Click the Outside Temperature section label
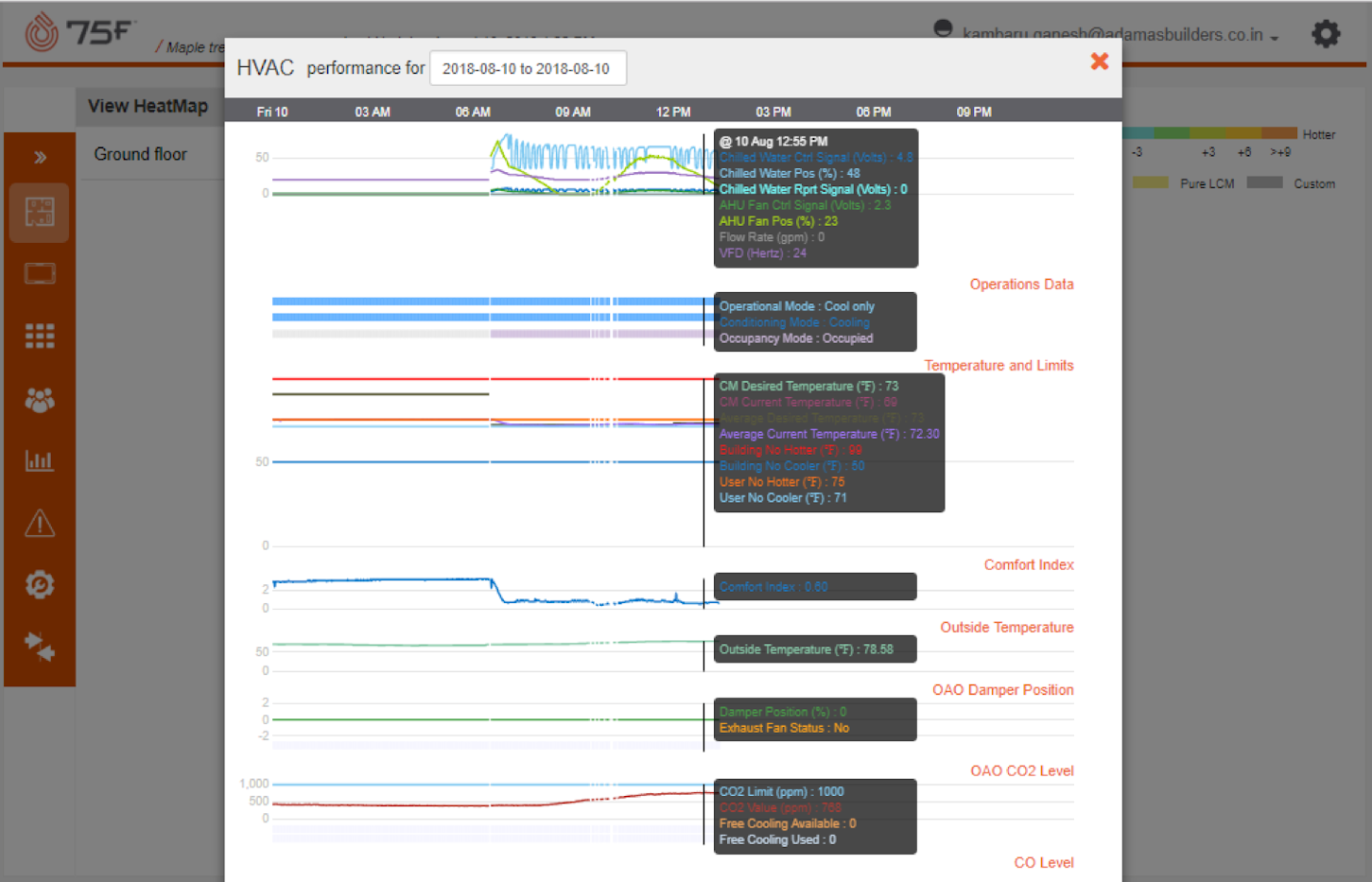The image size is (1372, 882). click(1006, 627)
